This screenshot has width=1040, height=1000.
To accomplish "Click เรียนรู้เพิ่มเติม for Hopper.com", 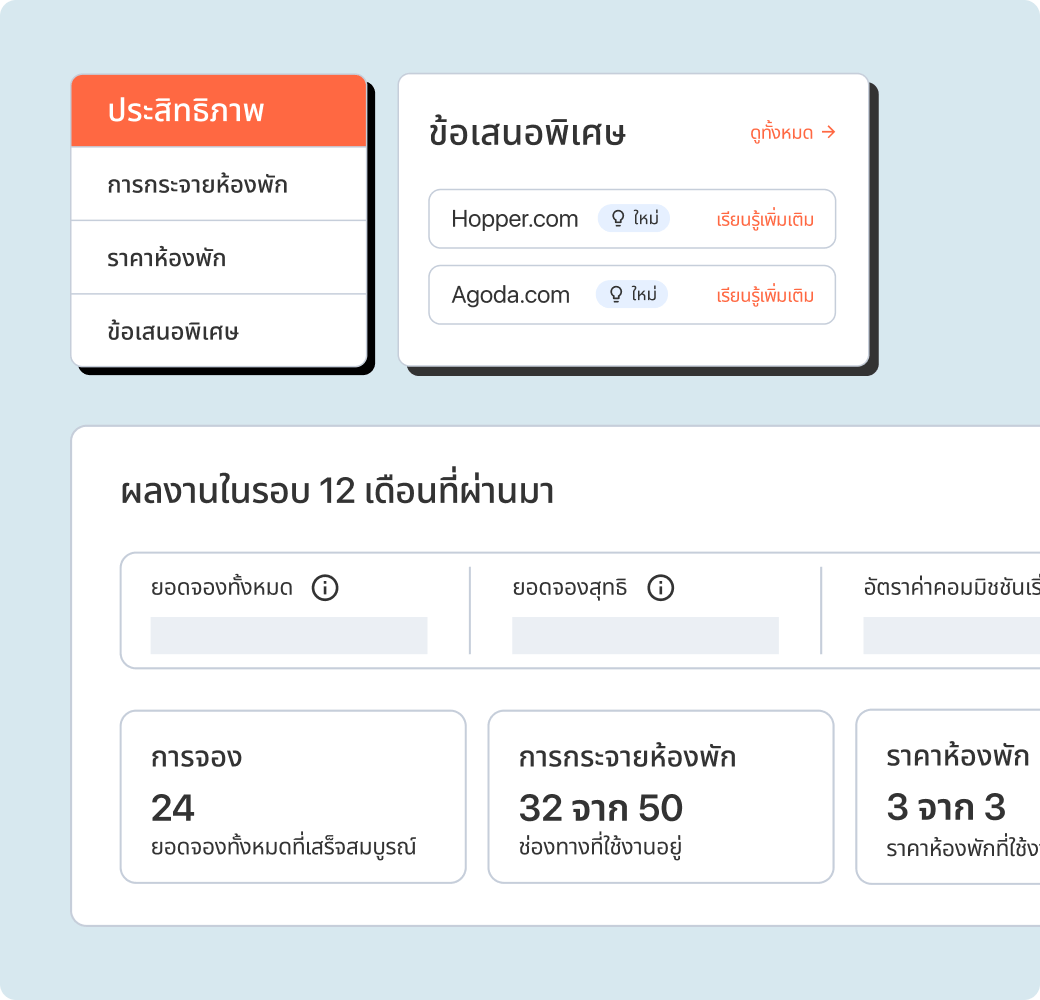I will click(x=765, y=219).
